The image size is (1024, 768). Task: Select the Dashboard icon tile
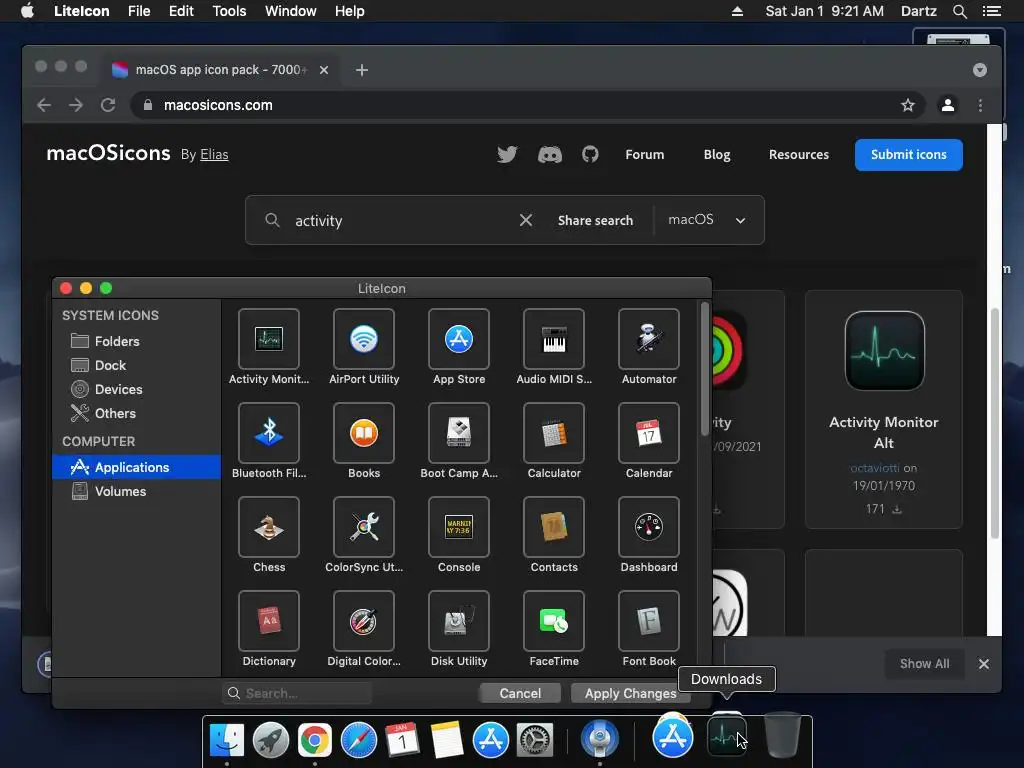point(648,527)
